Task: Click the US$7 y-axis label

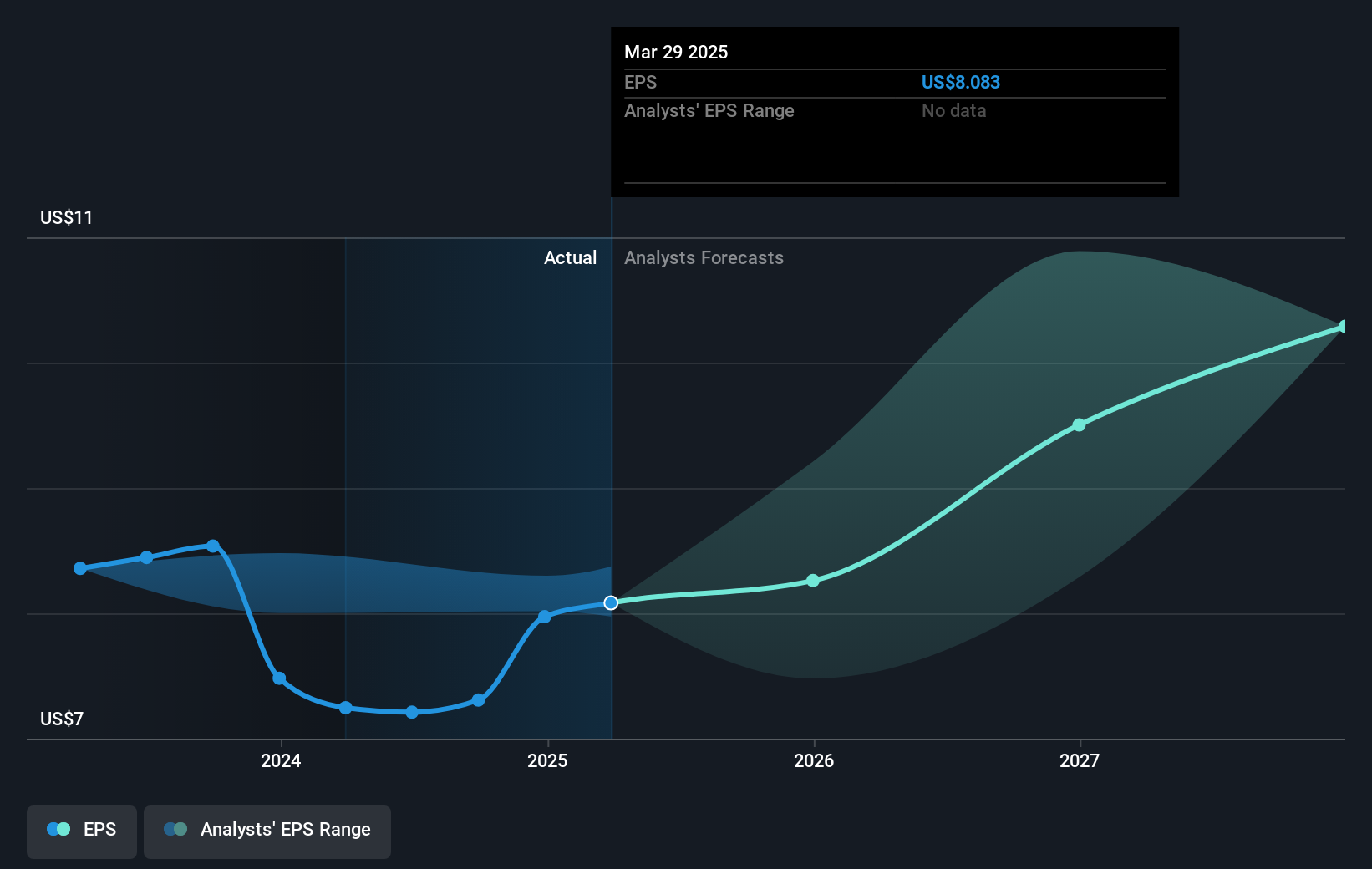Action: (62, 719)
